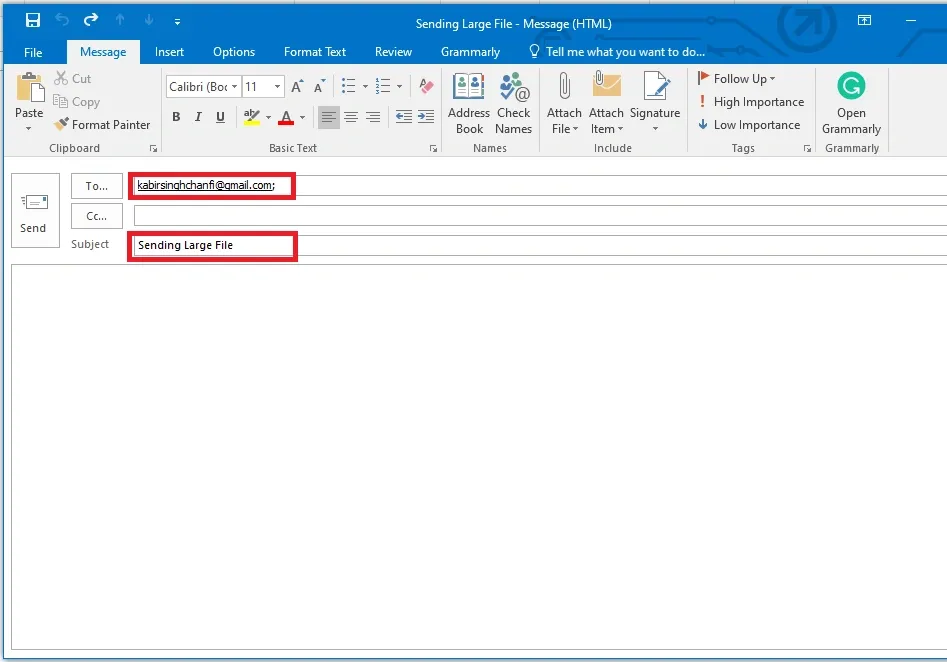This screenshot has height=662, width=947.
Task: Click the Save icon in quick access toolbar
Action: coord(33,21)
